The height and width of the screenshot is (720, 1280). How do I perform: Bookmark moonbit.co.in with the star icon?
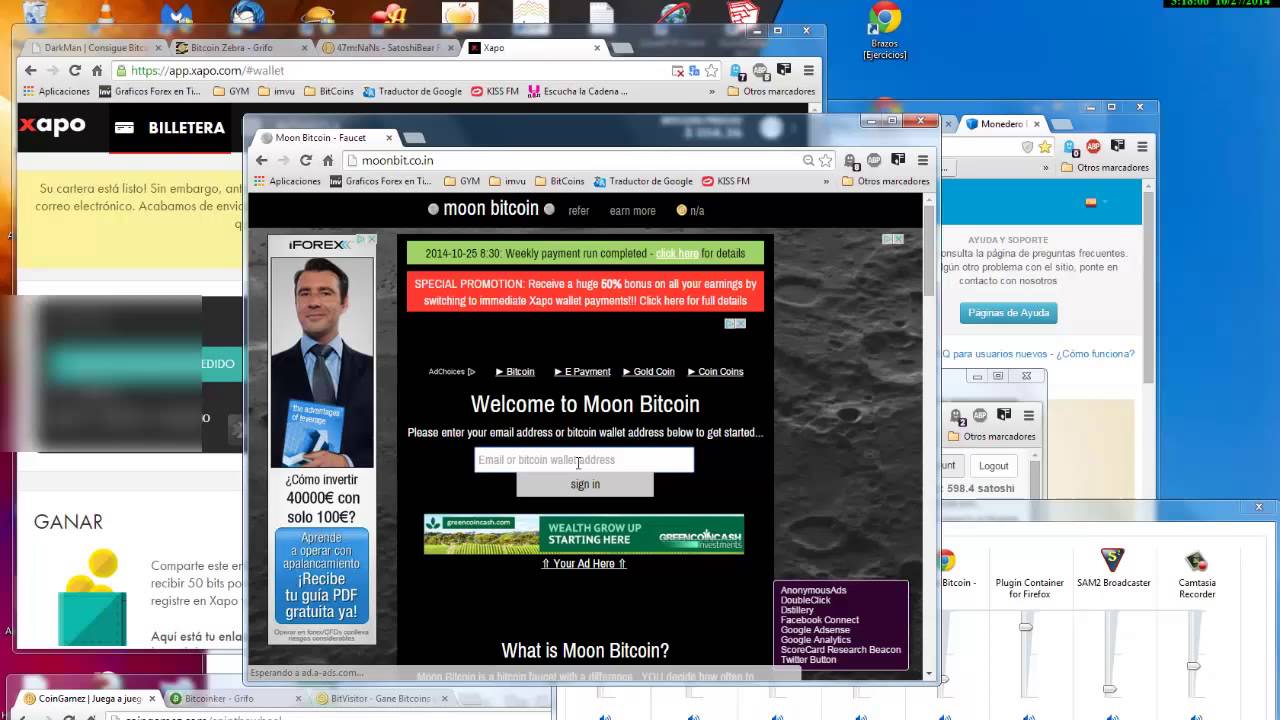[825, 160]
